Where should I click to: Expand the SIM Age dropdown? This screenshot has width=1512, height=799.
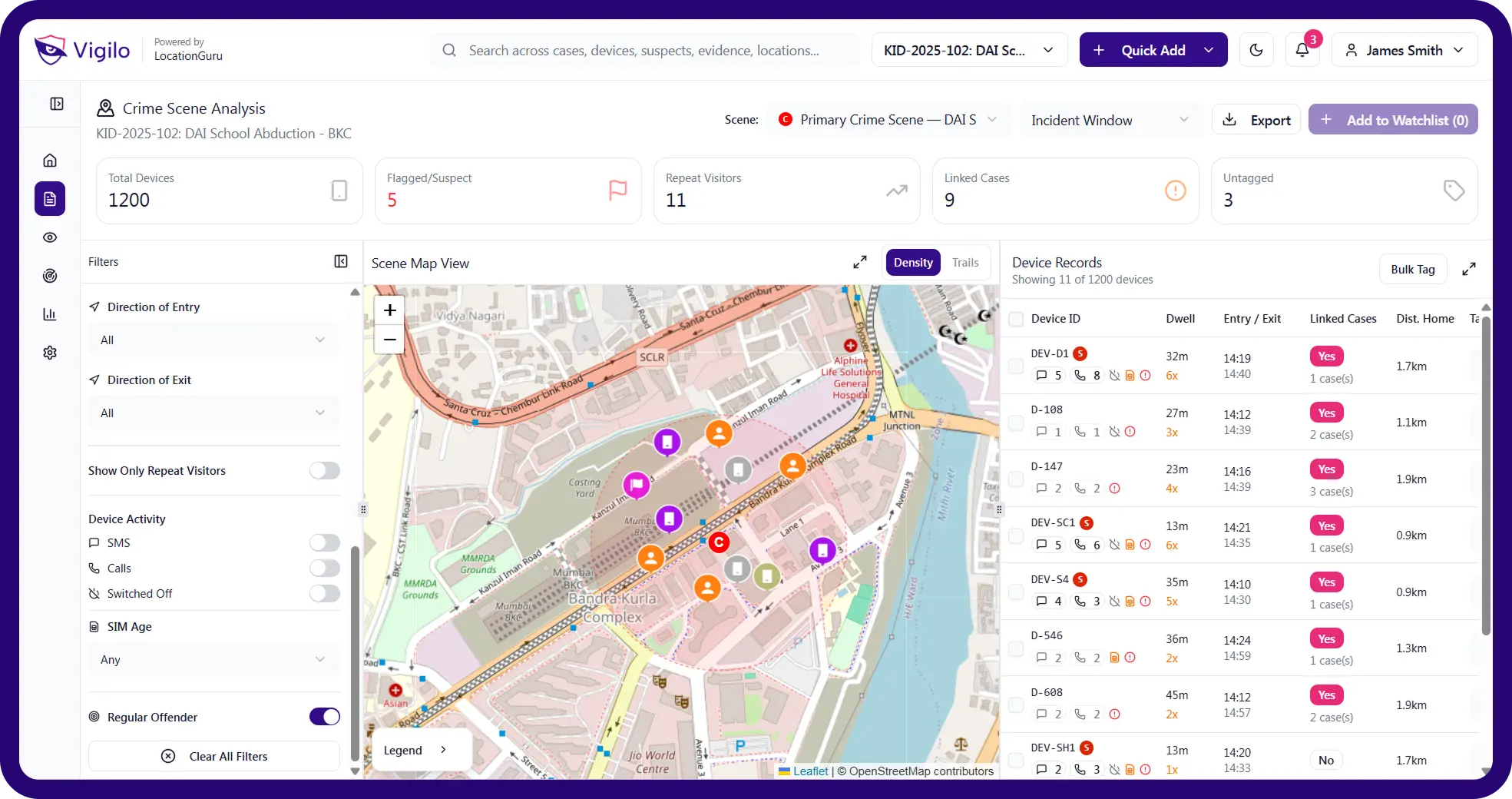[x=213, y=659]
